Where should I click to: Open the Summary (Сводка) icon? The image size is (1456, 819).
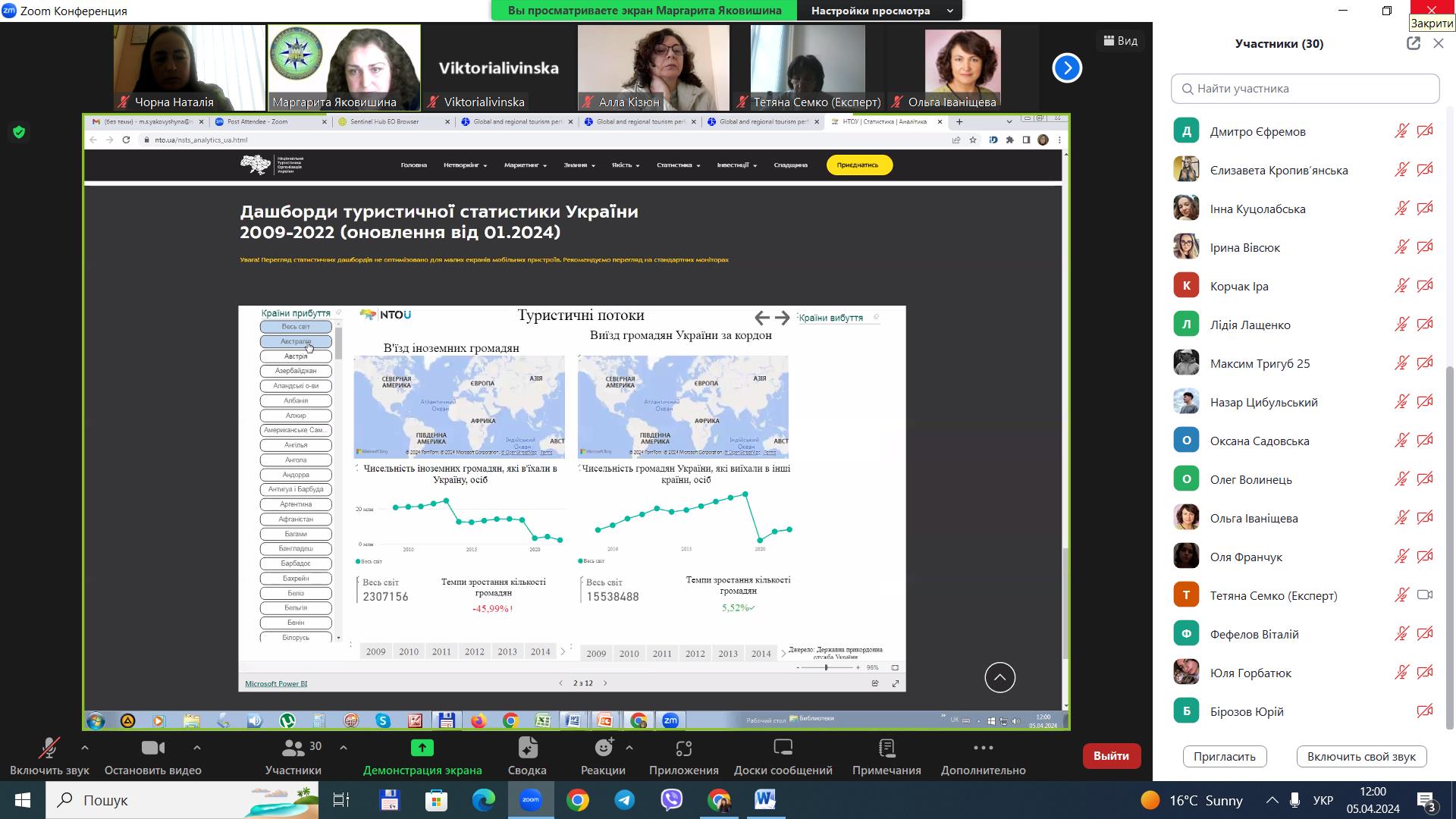[x=527, y=748]
